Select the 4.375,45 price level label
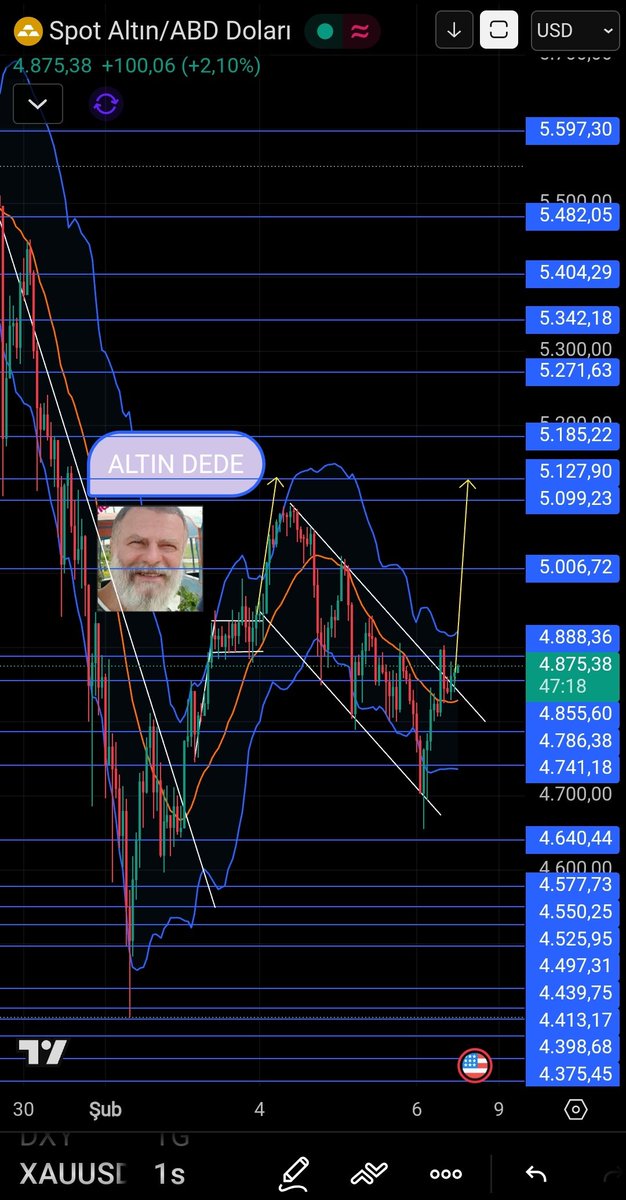Screen dimensions: 626x1200 tap(575, 1074)
